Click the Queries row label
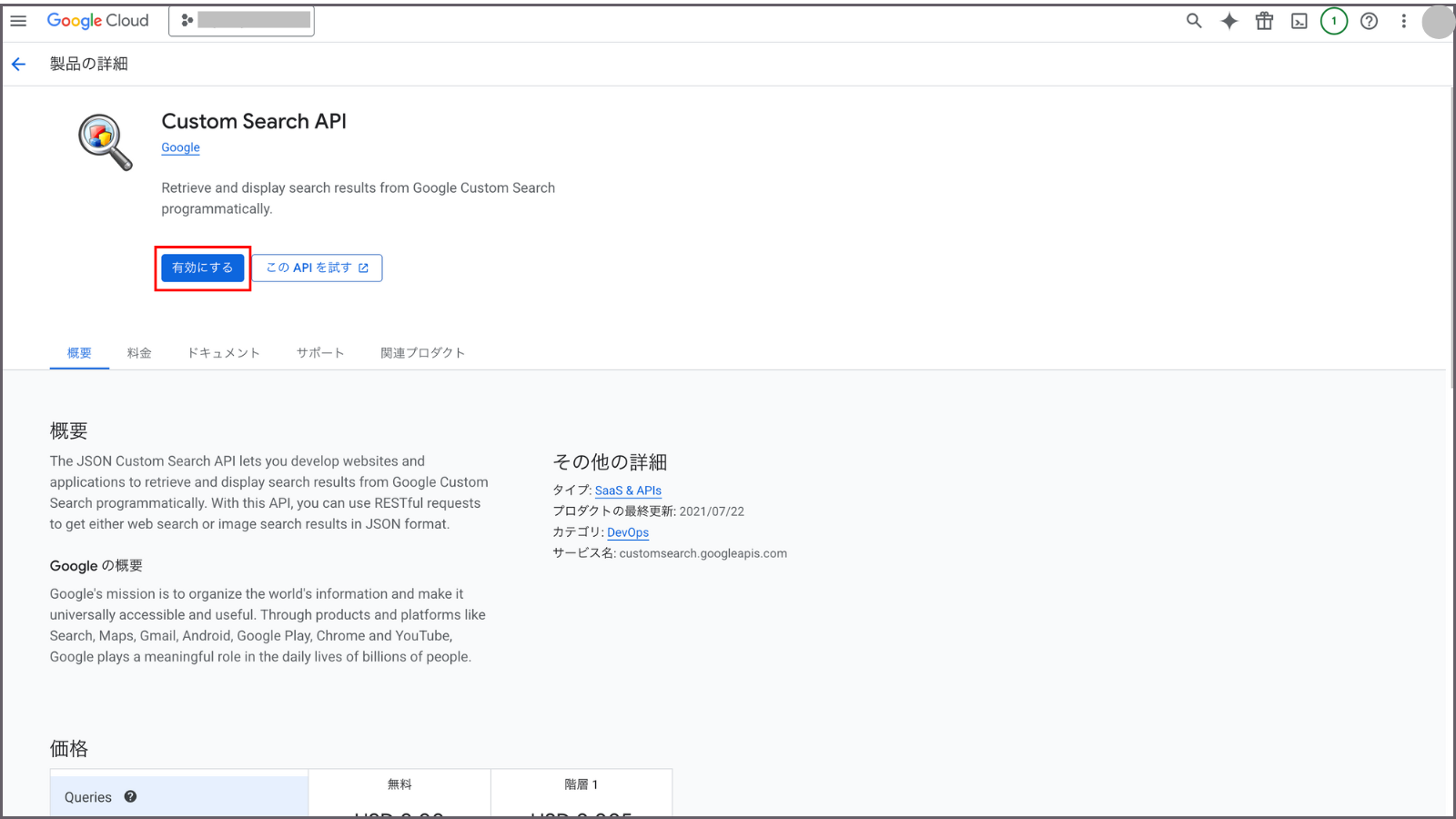This screenshot has width=1456, height=819. 88,797
